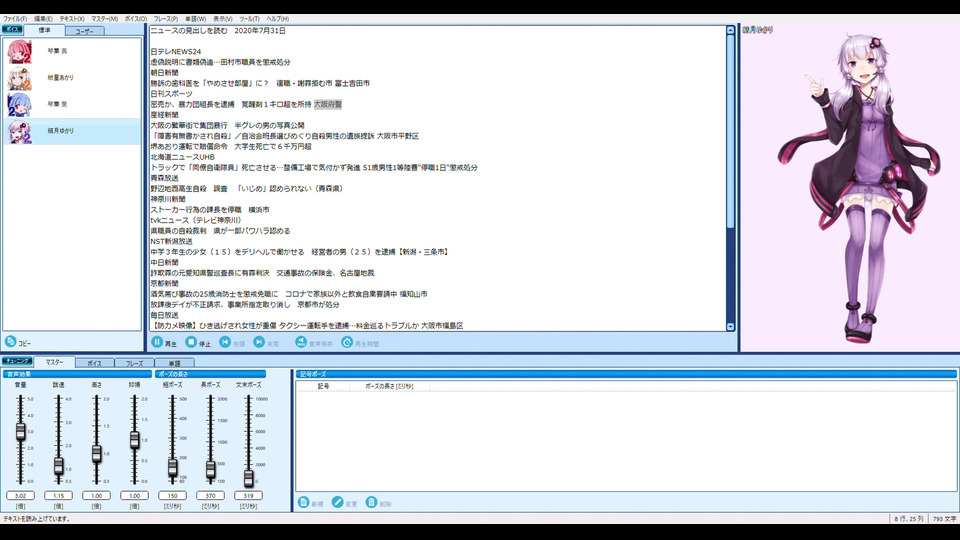Select the 琴葉 茜 pink-haired voice avatar

pos(19,51)
